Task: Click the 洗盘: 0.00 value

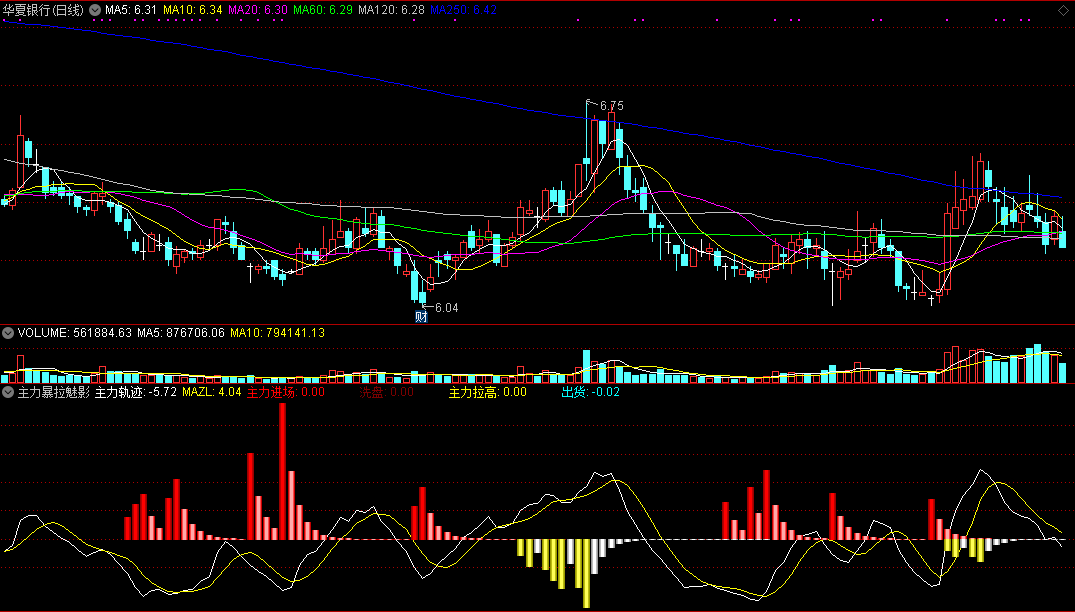Action: pyautogui.click(x=387, y=392)
